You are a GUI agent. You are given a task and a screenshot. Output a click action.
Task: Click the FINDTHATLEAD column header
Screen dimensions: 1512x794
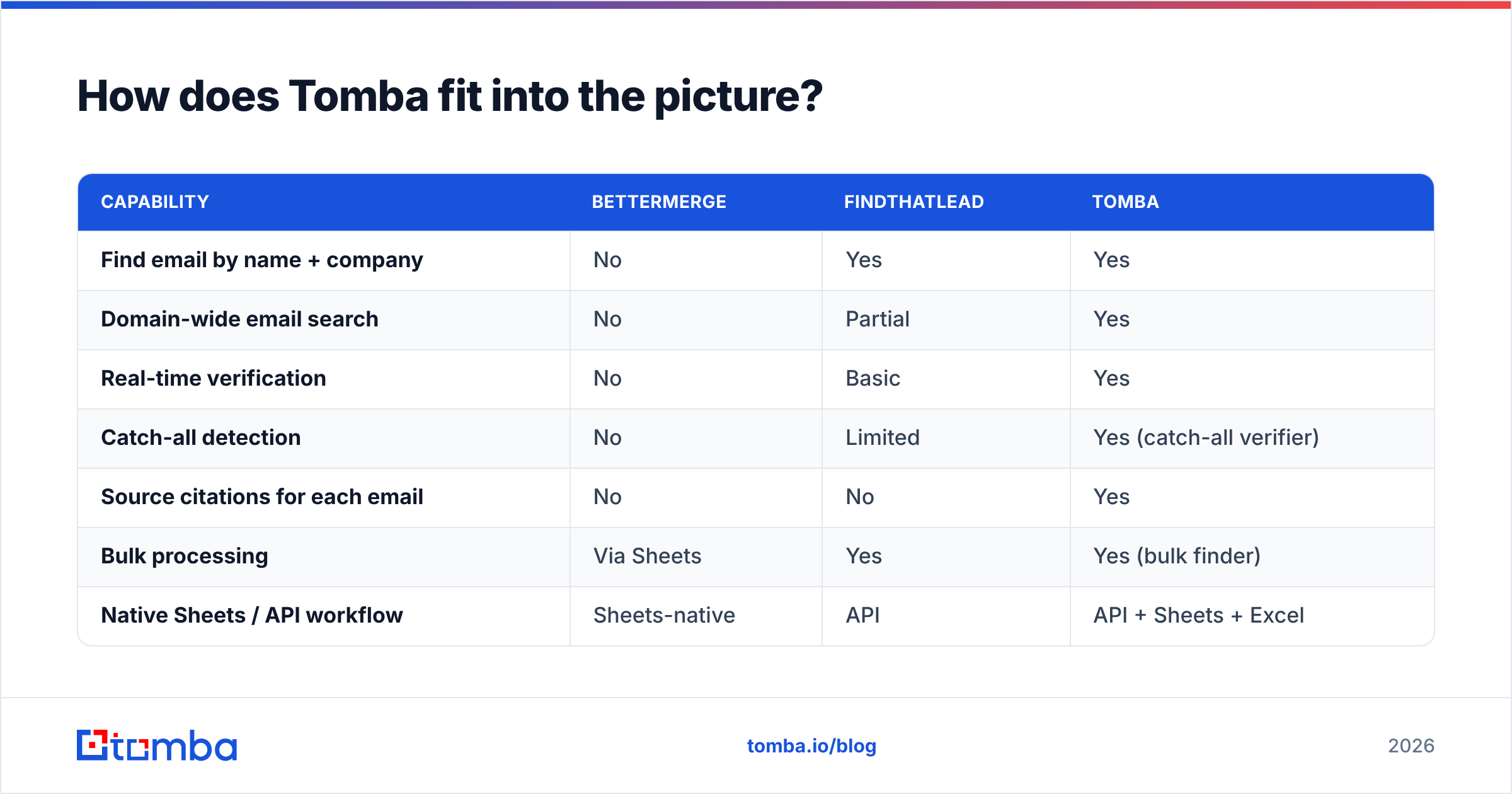click(x=913, y=202)
